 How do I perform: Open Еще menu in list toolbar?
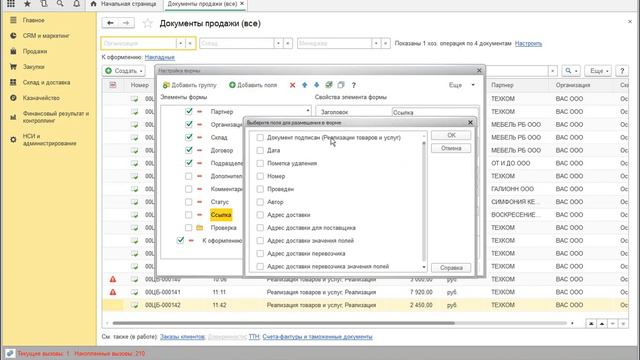[x=599, y=71]
